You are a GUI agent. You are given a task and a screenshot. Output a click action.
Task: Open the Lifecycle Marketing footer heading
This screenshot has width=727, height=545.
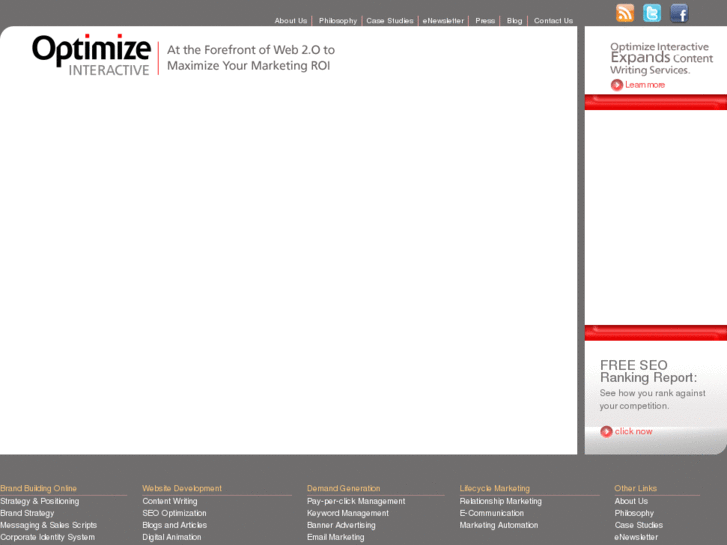tap(495, 488)
